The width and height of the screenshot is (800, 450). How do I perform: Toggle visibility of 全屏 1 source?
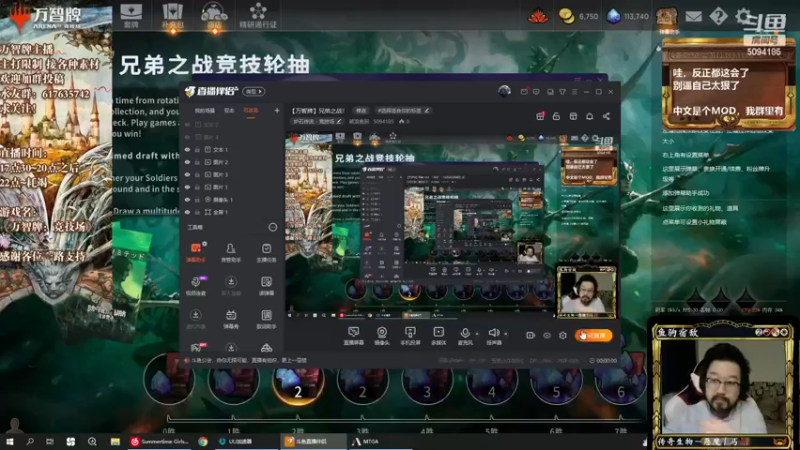pyautogui.click(x=187, y=212)
